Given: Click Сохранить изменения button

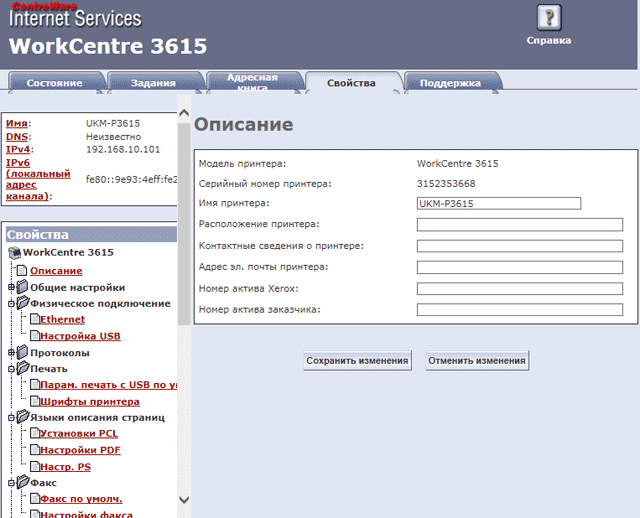Looking at the screenshot, I should 357,360.
